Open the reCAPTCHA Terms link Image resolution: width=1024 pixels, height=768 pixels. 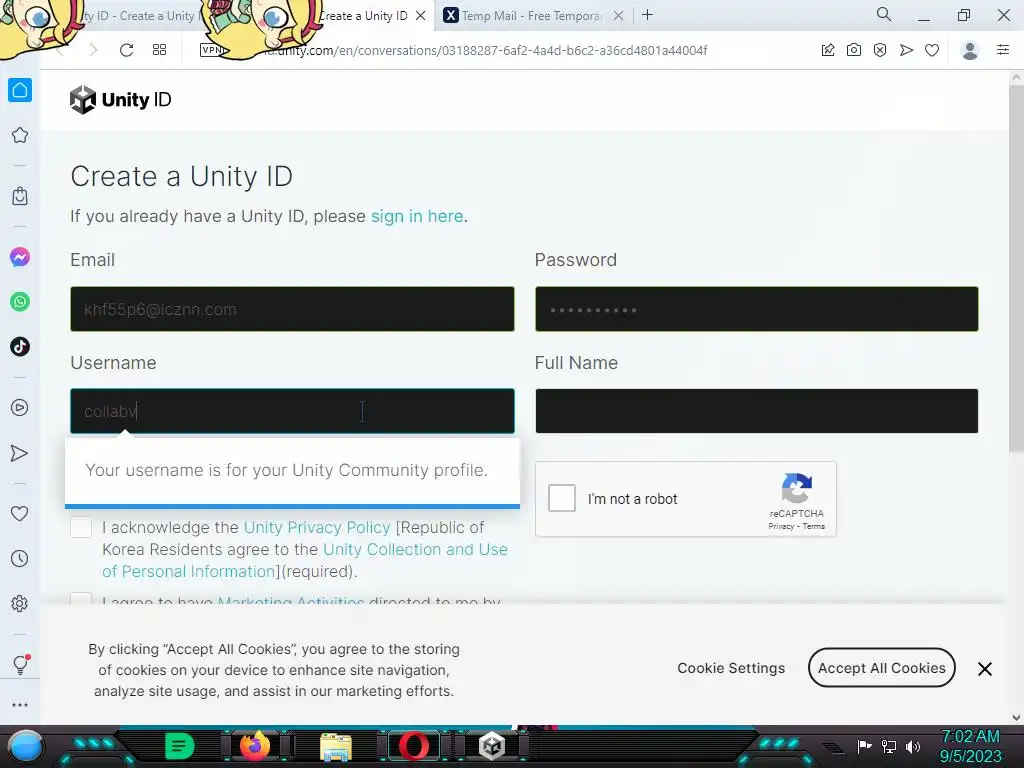click(814, 526)
